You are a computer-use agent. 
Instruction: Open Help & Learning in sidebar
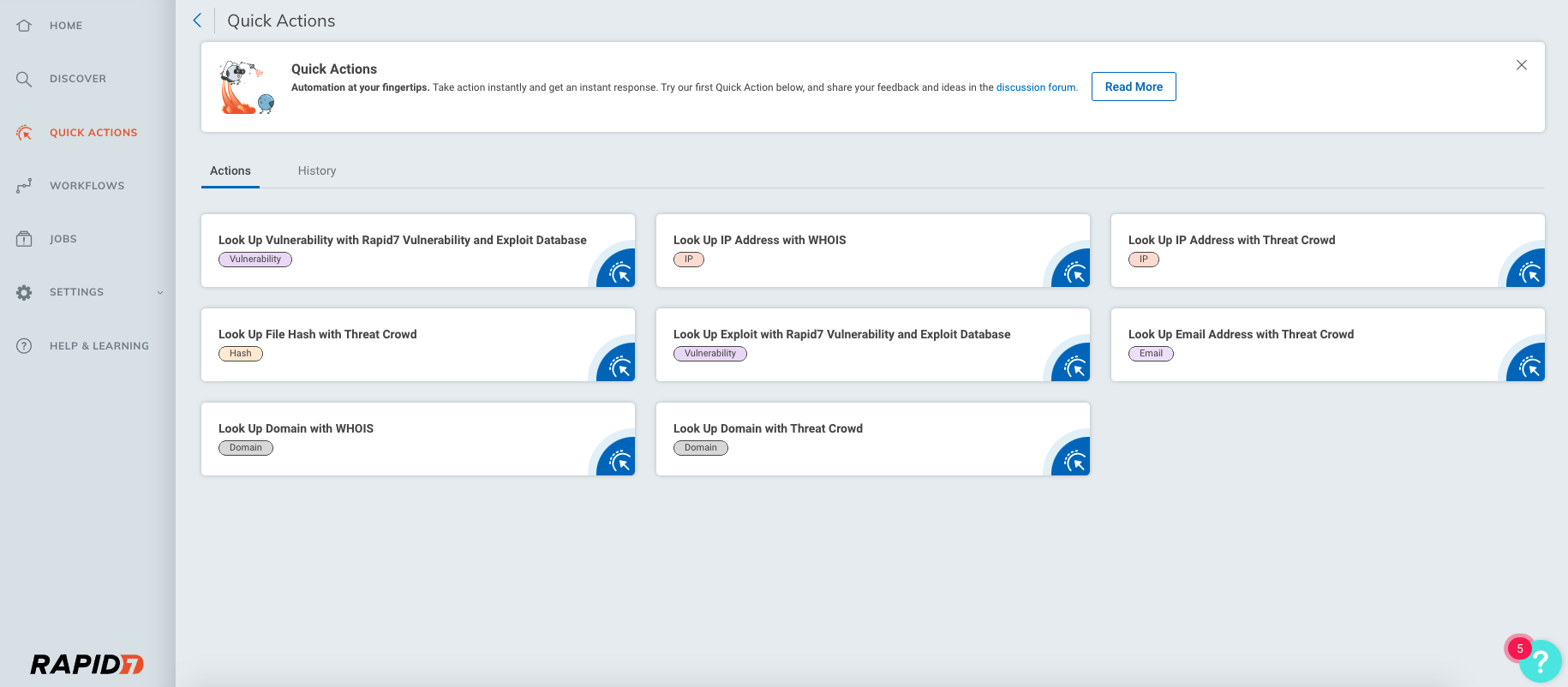point(99,346)
